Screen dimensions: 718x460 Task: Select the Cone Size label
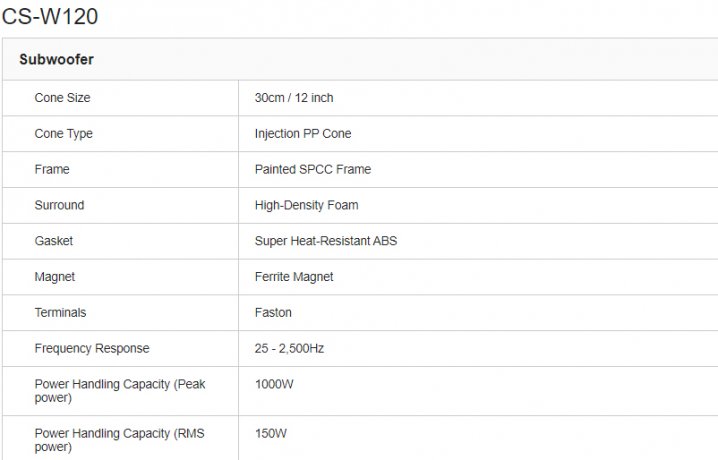tap(62, 98)
